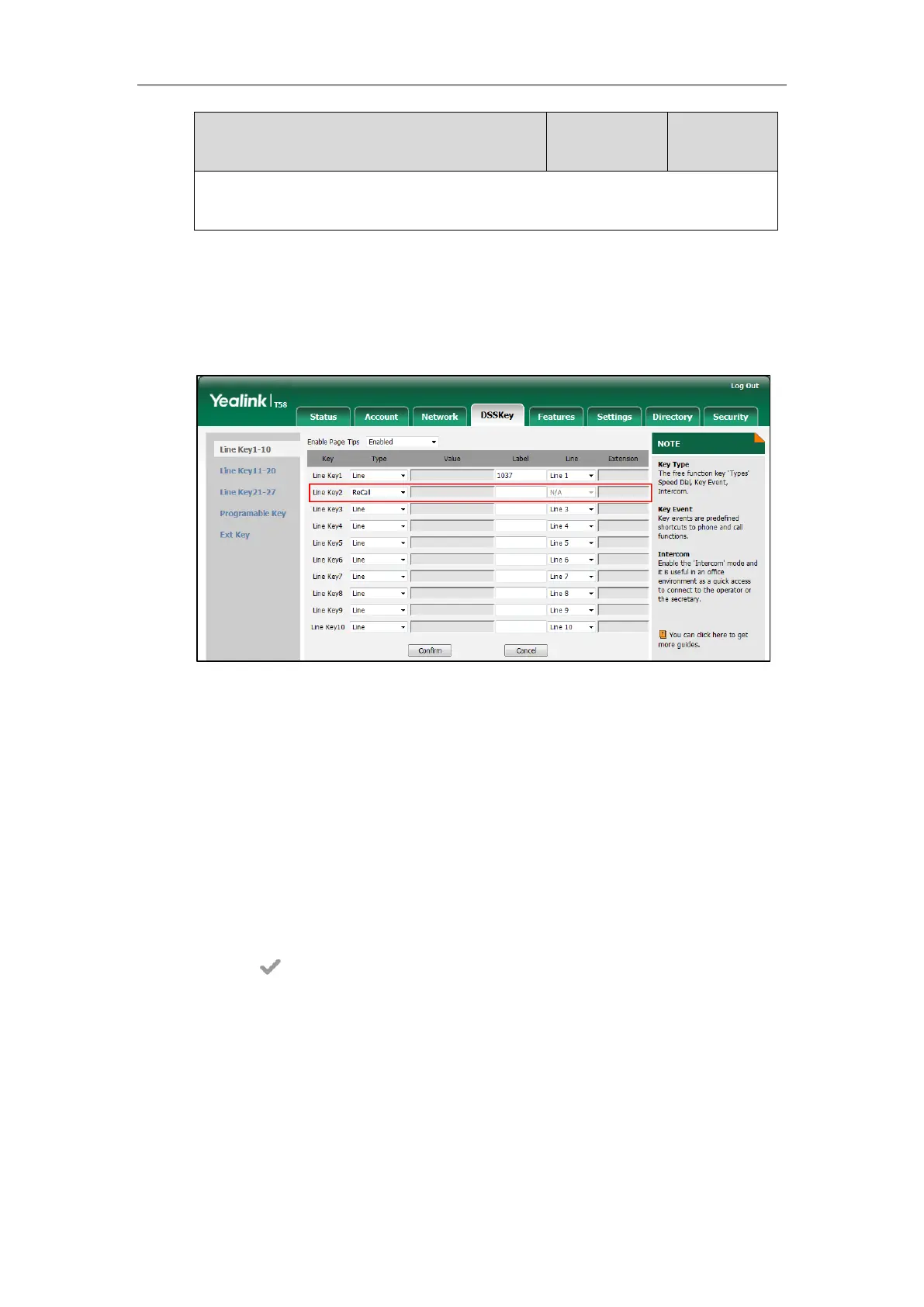Screen dimensions: 924x1307
Task: Open Line 8 dropdown for Line Key8
Action: [x=572, y=594]
